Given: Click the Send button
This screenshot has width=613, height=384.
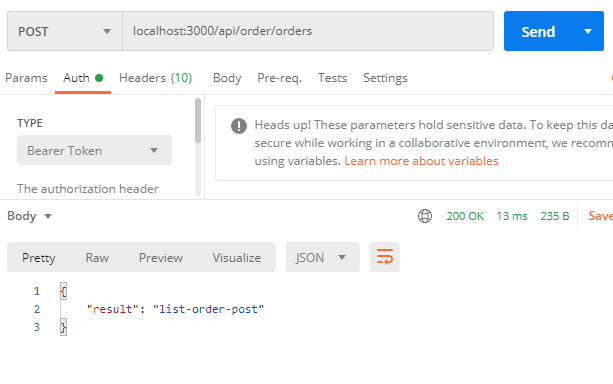Looking at the screenshot, I should click(538, 31).
